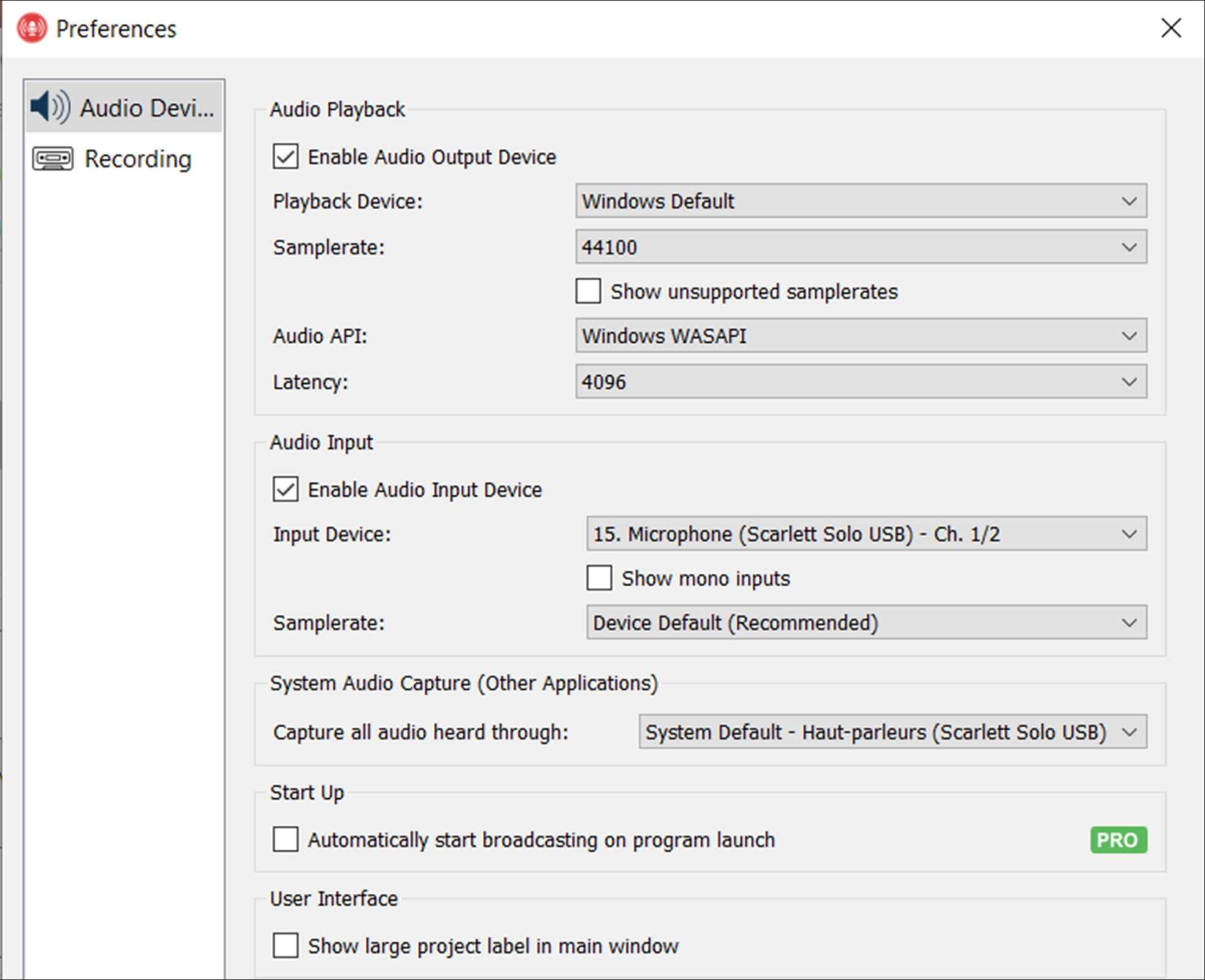Enable Show unsupported samplerates
The height and width of the screenshot is (980, 1205).
pyautogui.click(x=588, y=291)
